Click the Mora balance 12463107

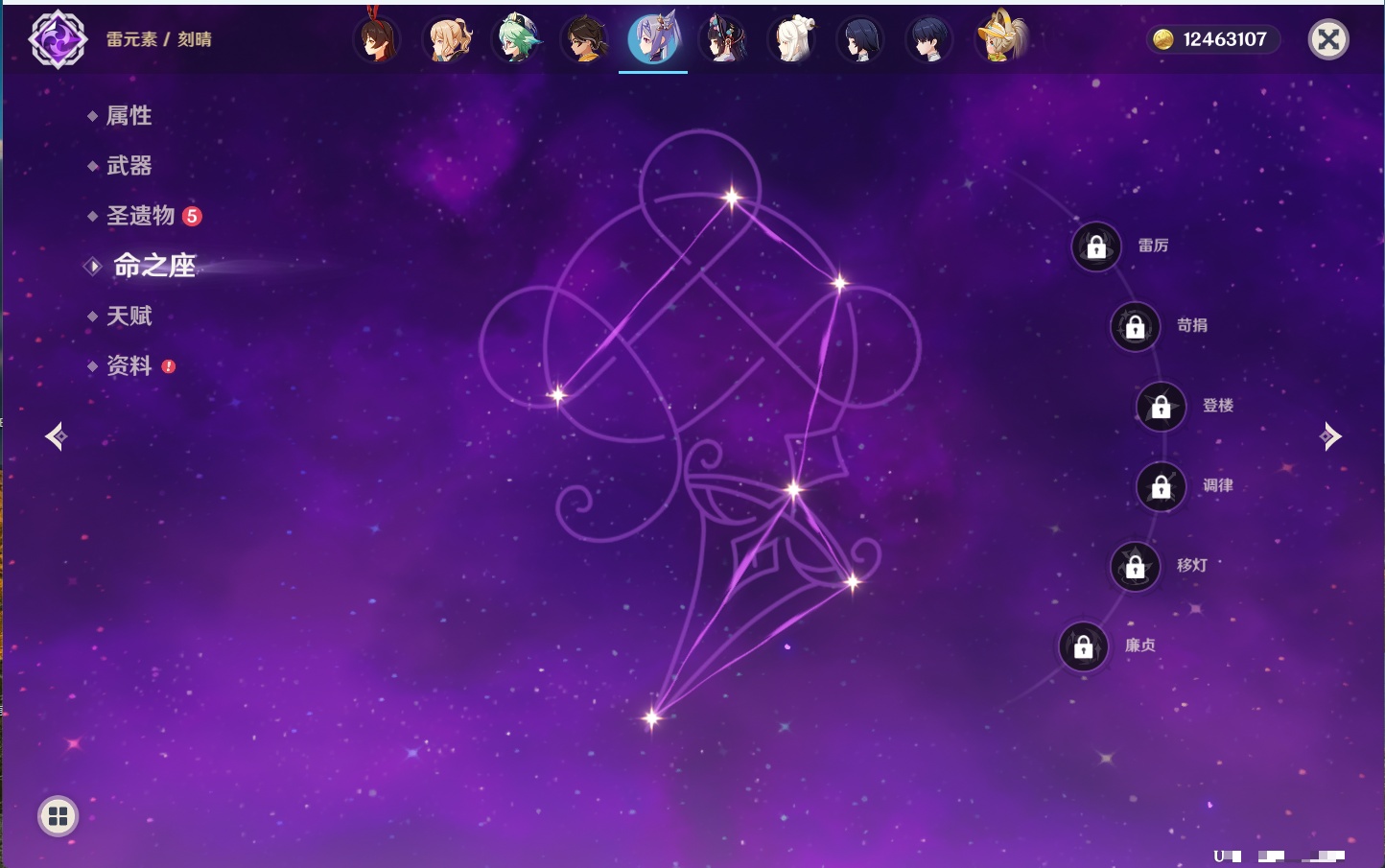(x=1225, y=39)
